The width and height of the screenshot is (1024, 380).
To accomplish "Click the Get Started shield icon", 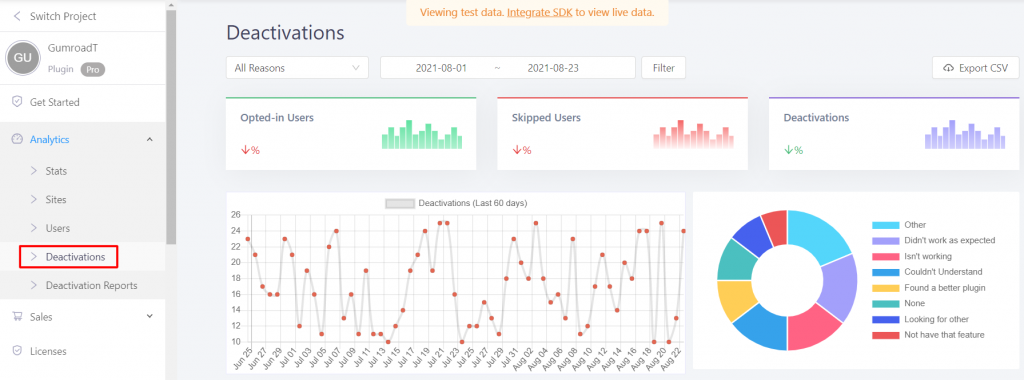I will click(18, 102).
